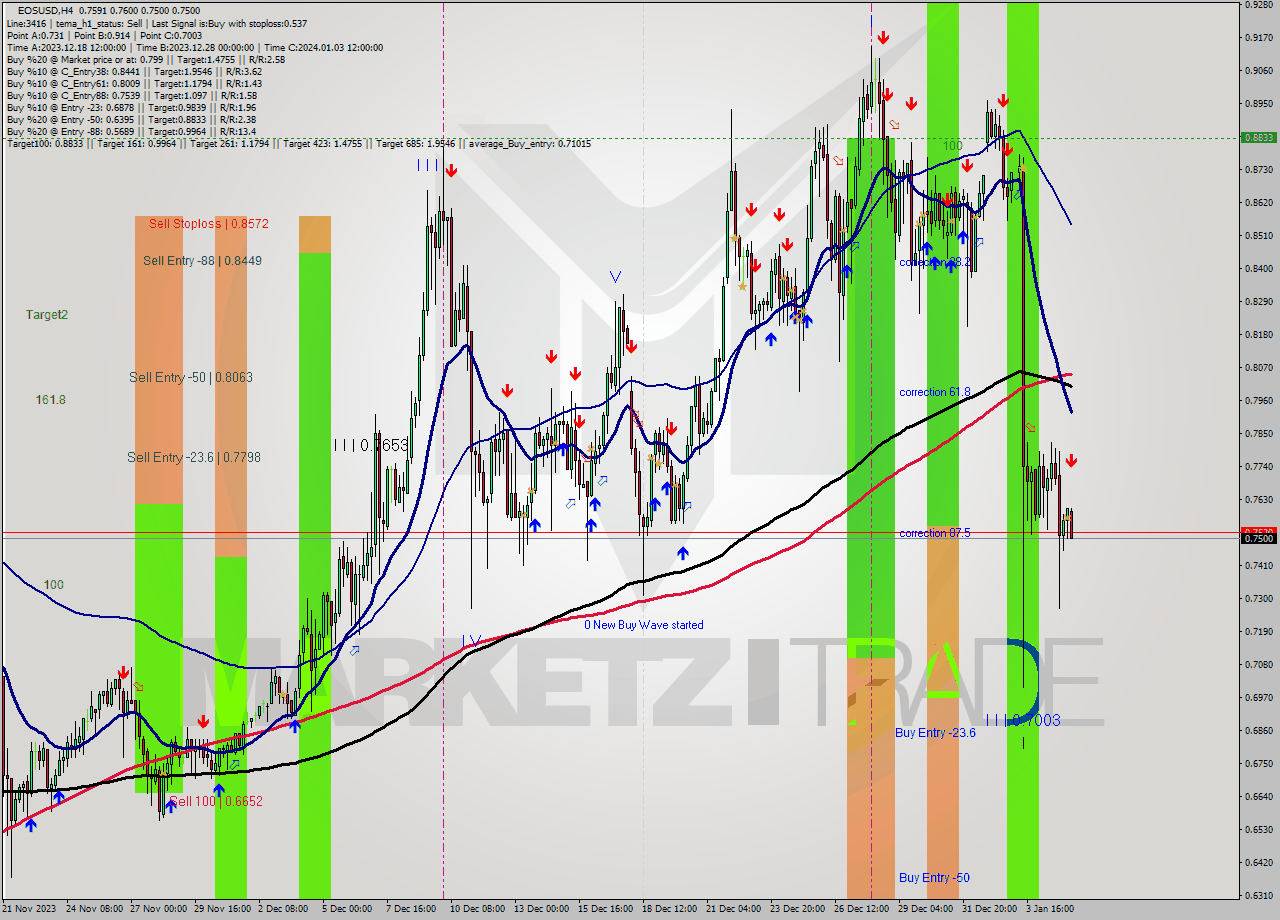Click the 'I I I 0.7653' wave label

click(x=371, y=445)
